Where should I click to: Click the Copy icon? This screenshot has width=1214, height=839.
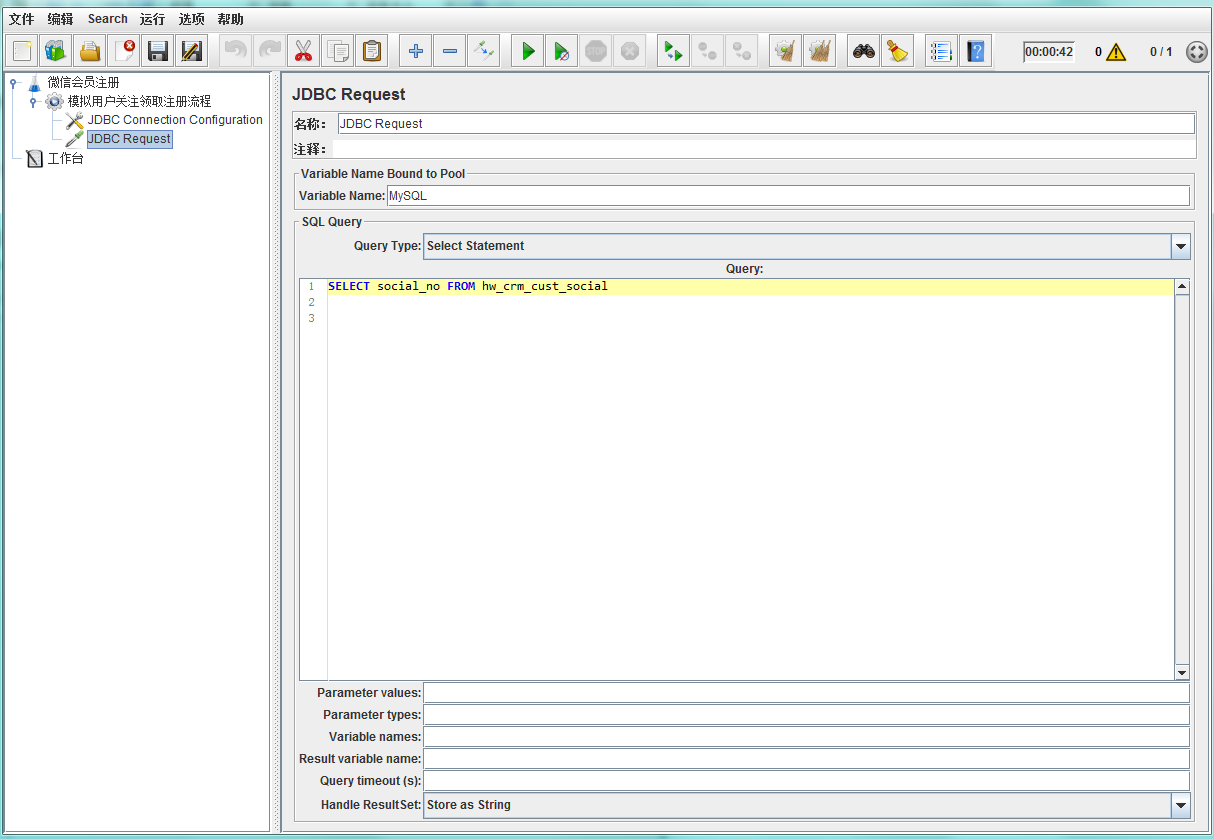pos(338,51)
